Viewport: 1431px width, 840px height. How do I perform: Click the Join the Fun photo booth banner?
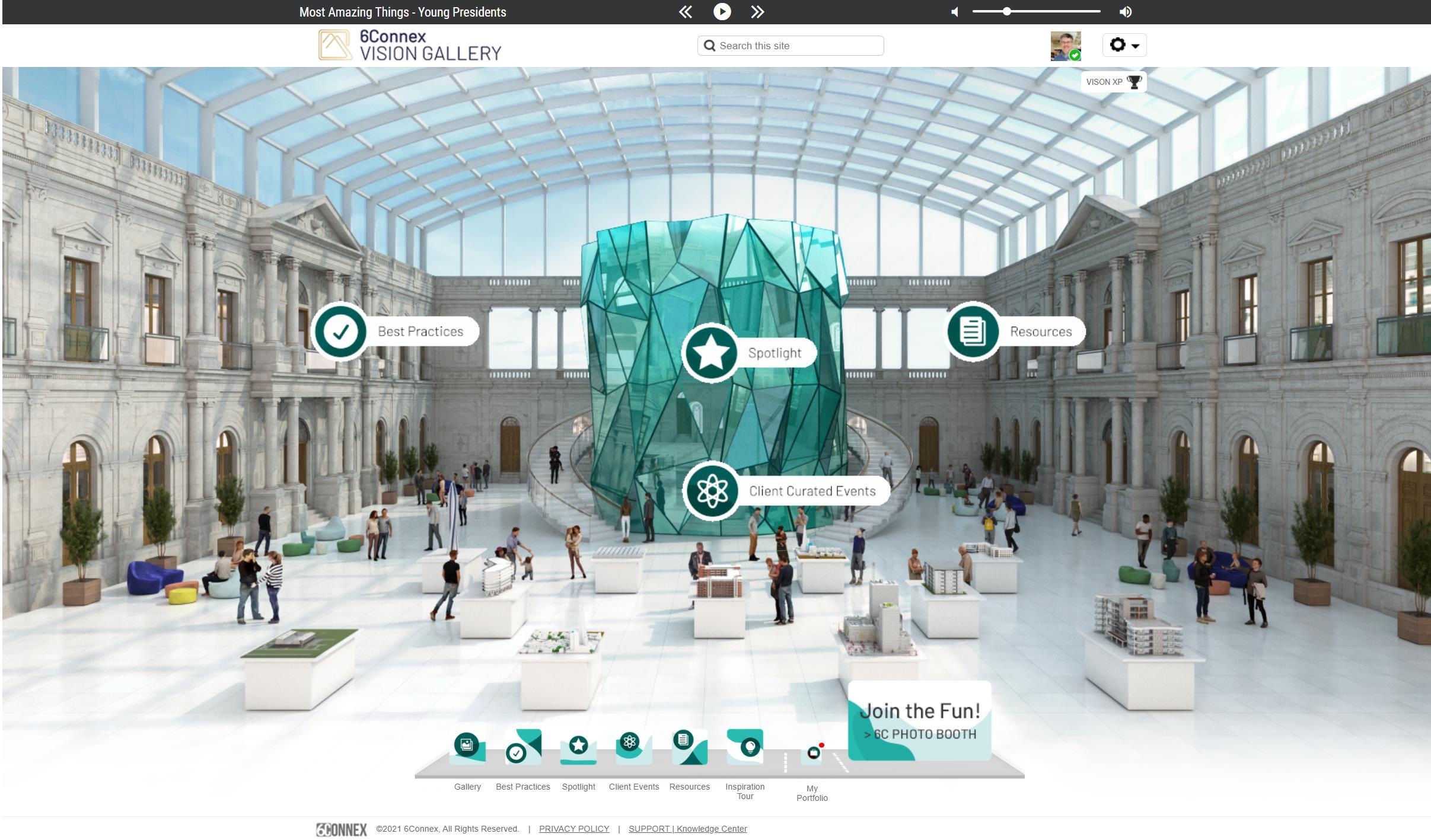pos(919,721)
